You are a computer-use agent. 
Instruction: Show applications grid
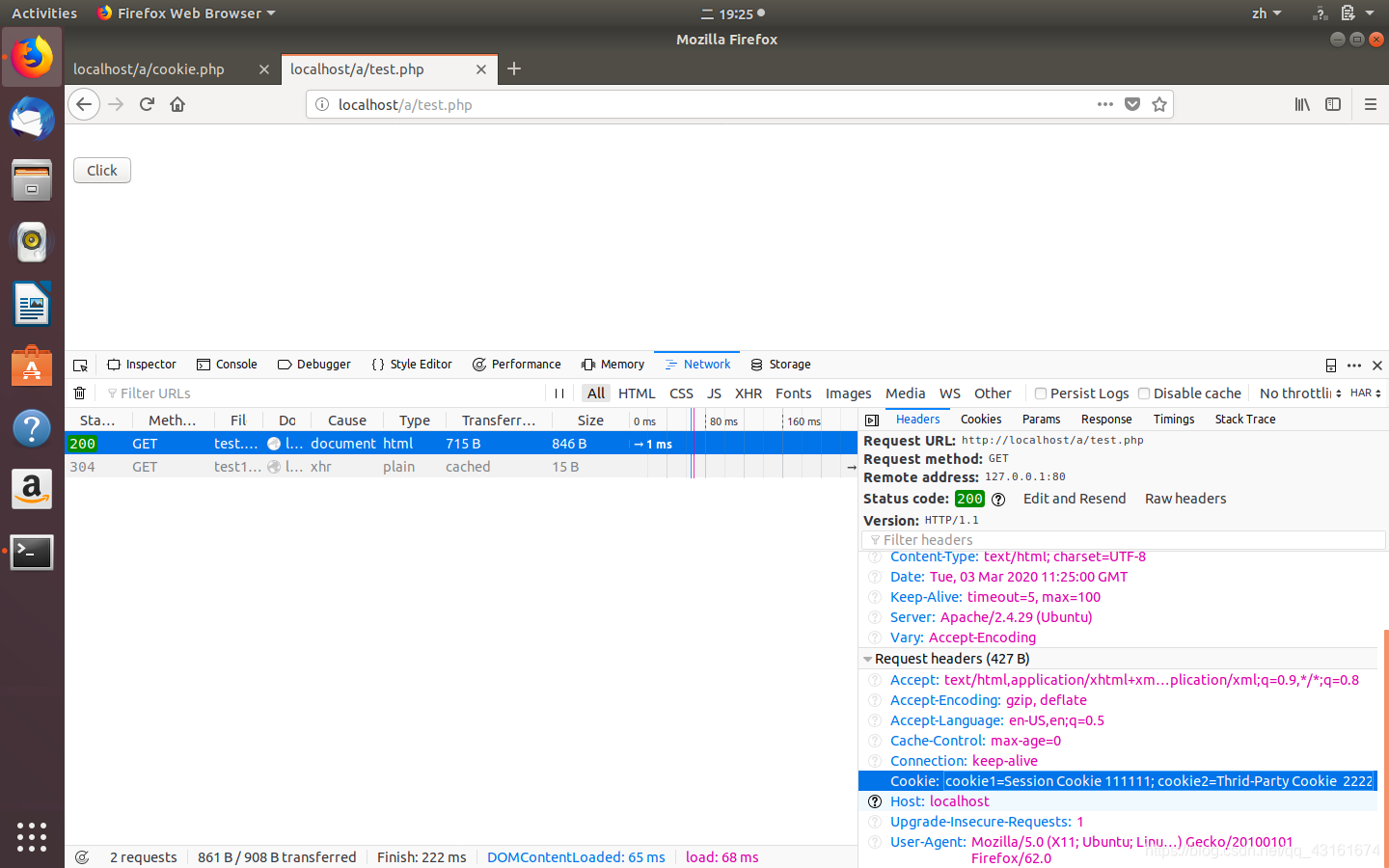click(32, 836)
